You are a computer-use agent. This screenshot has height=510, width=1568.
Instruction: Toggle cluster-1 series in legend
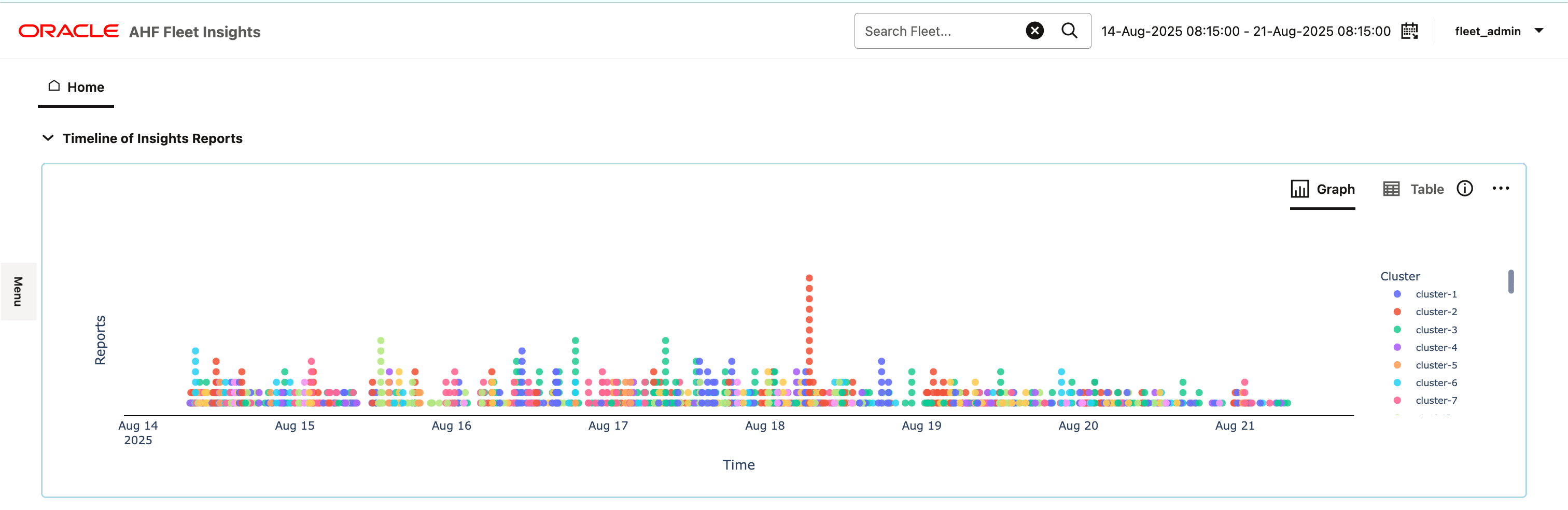1435,294
